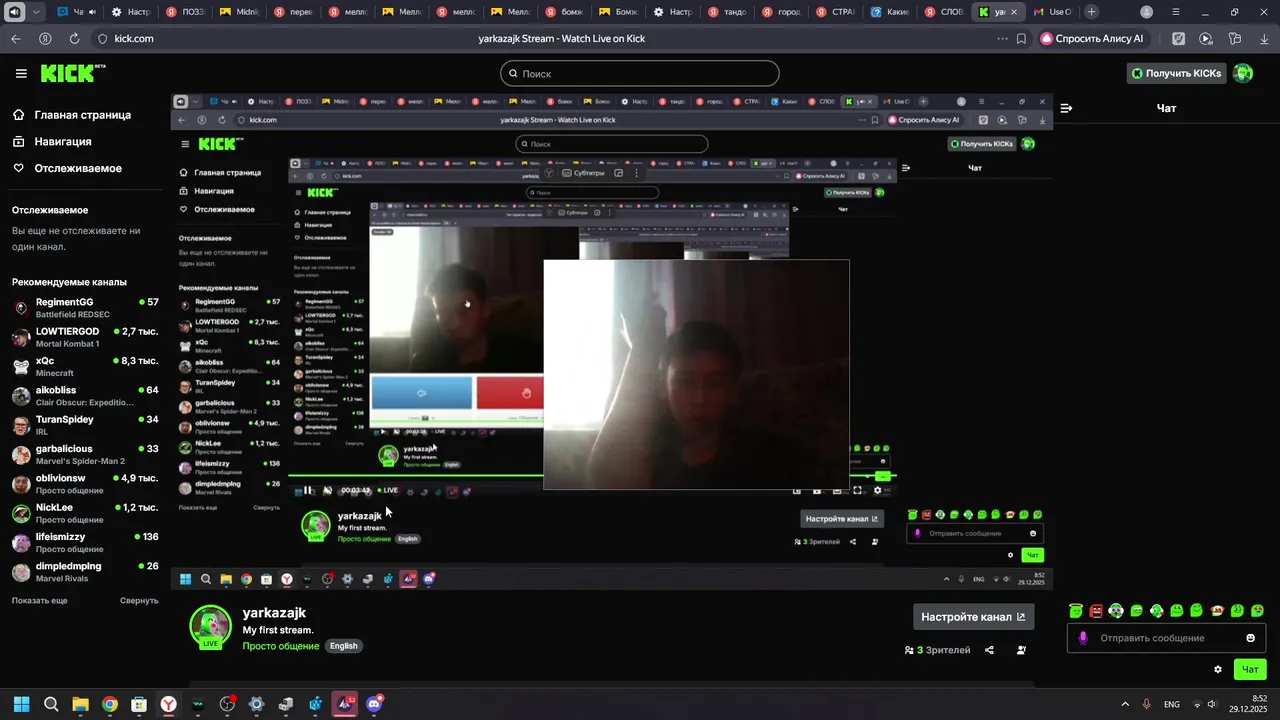The width and height of the screenshot is (1280, 720).
Task: Click Настройте канал button
Action: tap(974, 617)
